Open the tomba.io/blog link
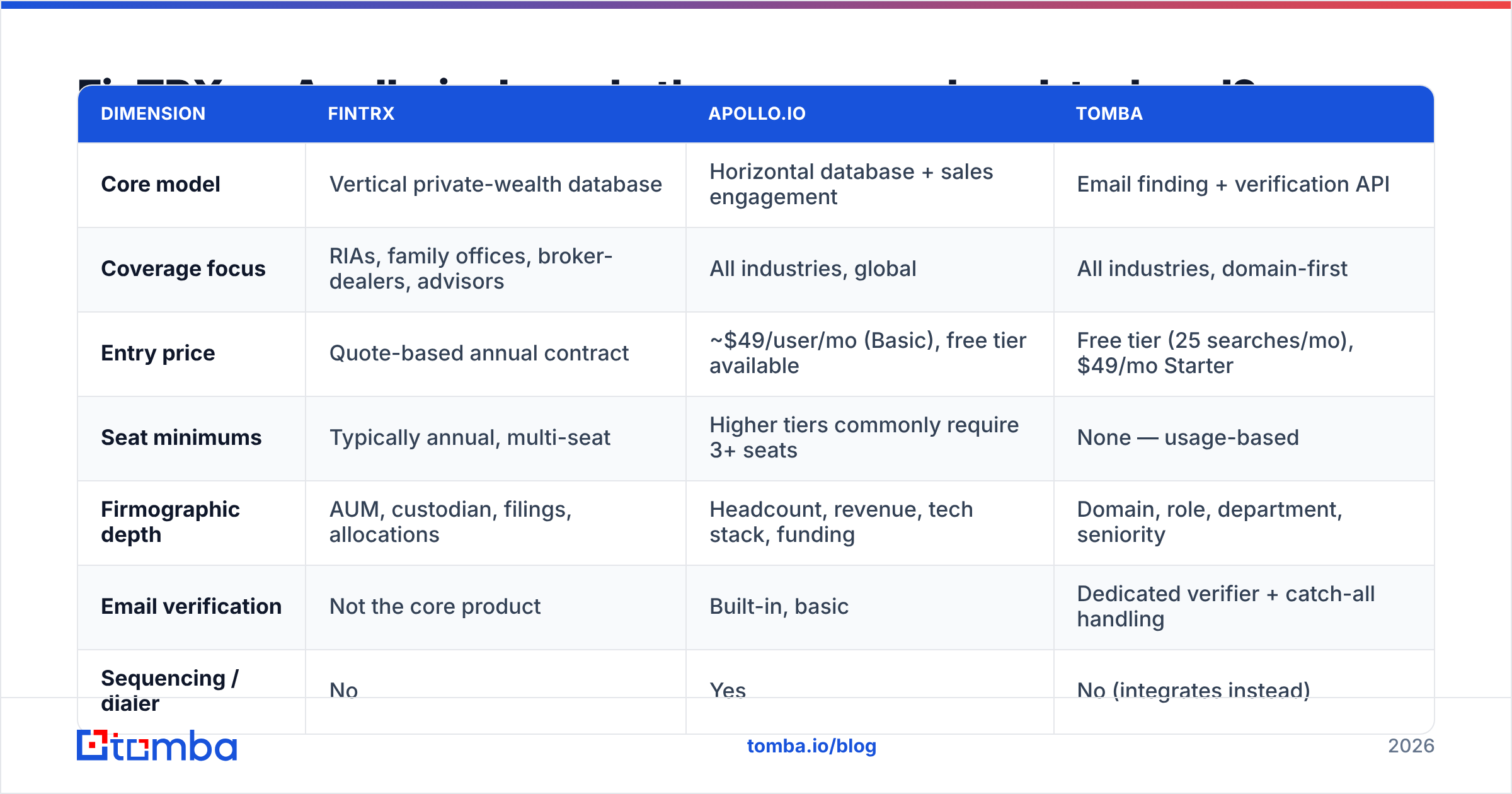The height and width of the screenshot is (794, 1512). (811, 746)
